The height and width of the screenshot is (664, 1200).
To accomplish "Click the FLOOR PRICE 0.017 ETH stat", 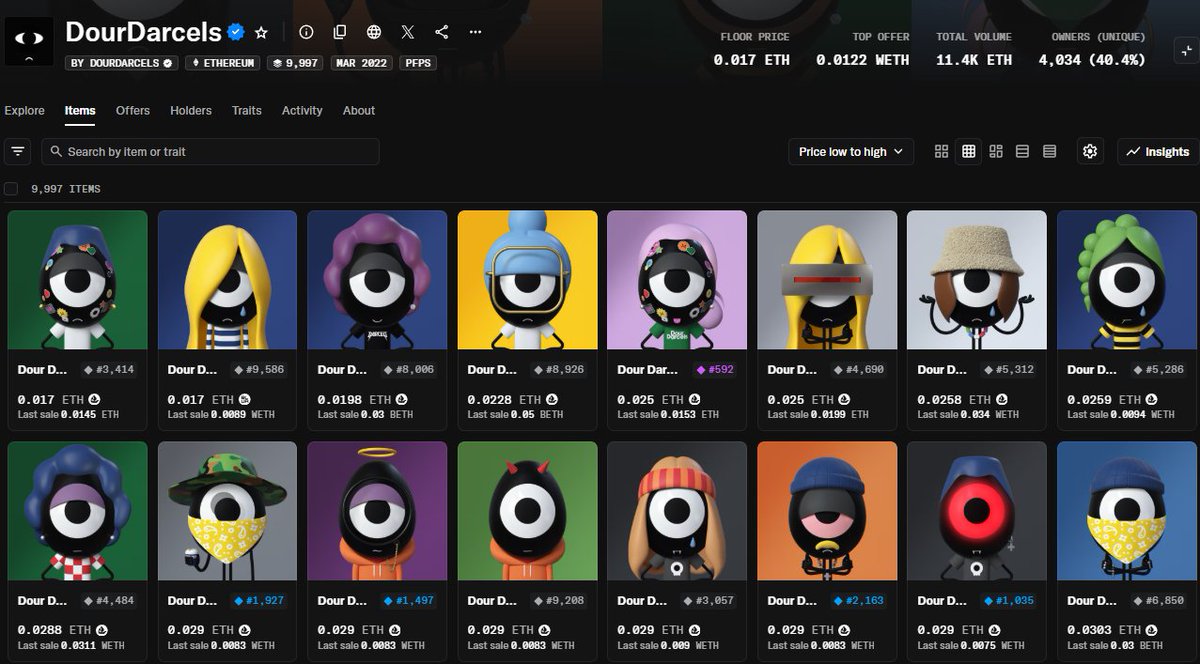I will coord(754,49).
